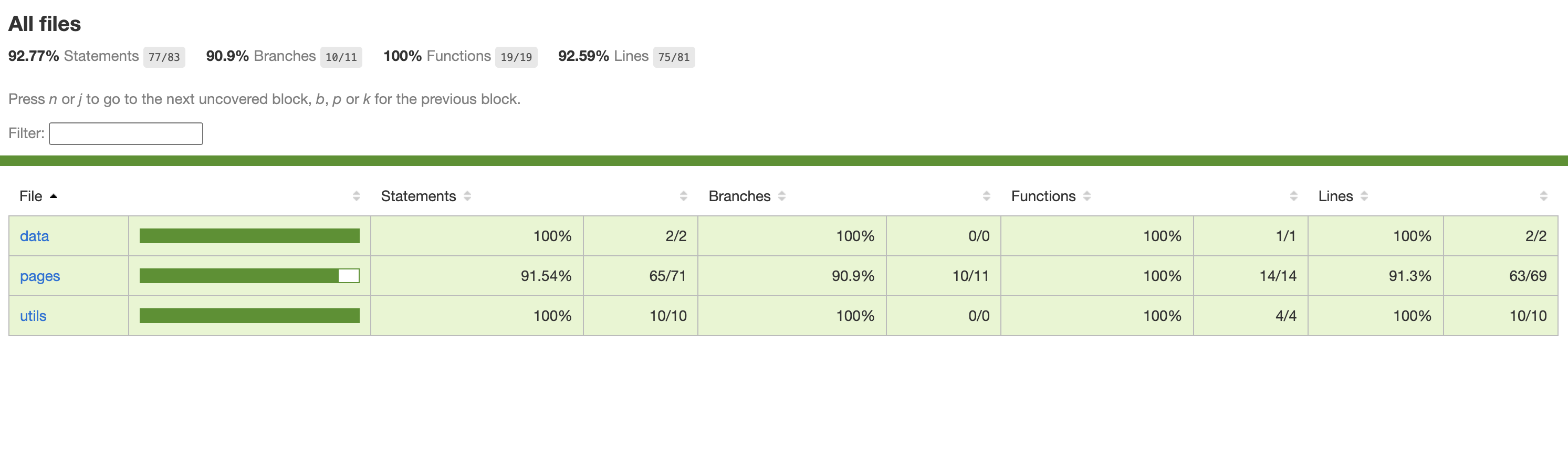This screenshot has width=1568, height=458.
Task: Click inside the Filter input box
Action: point(126,133)
